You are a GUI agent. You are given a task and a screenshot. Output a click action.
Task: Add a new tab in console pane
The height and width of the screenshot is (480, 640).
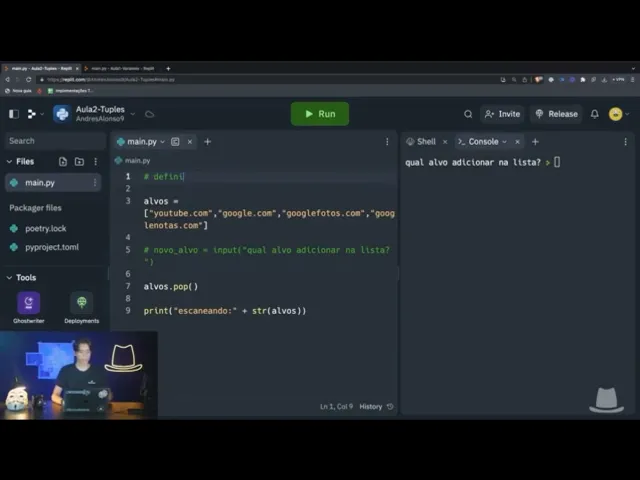click(x=535, y=142)
